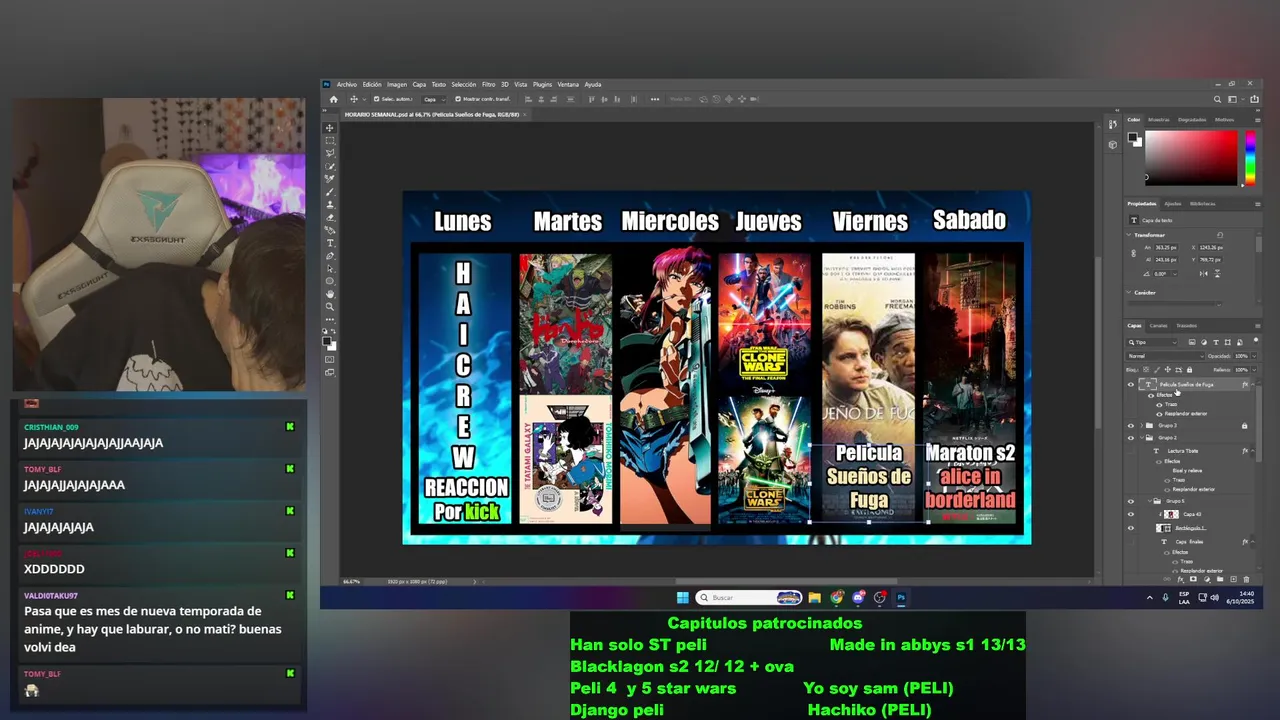Image resolution: width=1280 pixels, height=720 pixels.
Task: Open the layer filter Tipo dropdown
Action: click(1152, 342)
